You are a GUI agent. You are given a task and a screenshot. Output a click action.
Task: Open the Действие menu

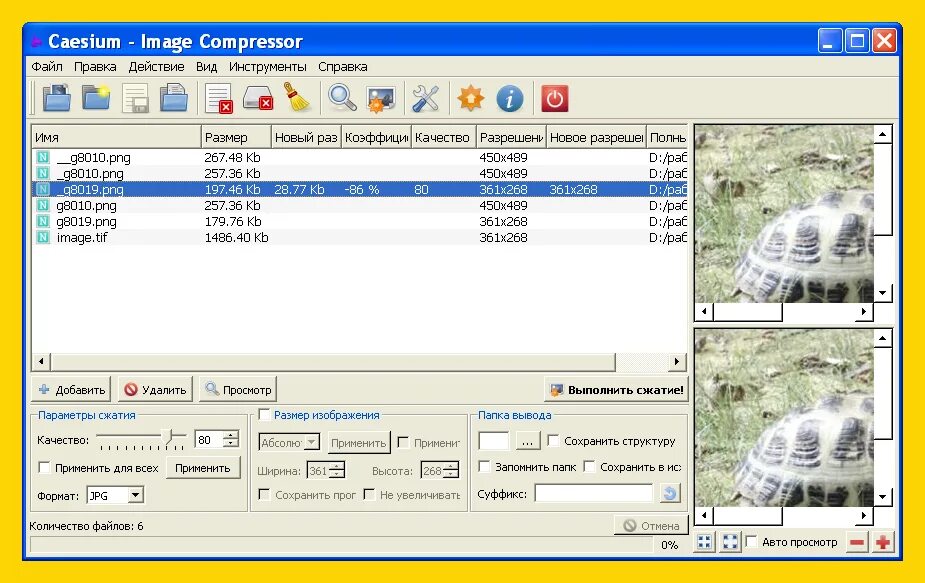(x=156, y=67)
